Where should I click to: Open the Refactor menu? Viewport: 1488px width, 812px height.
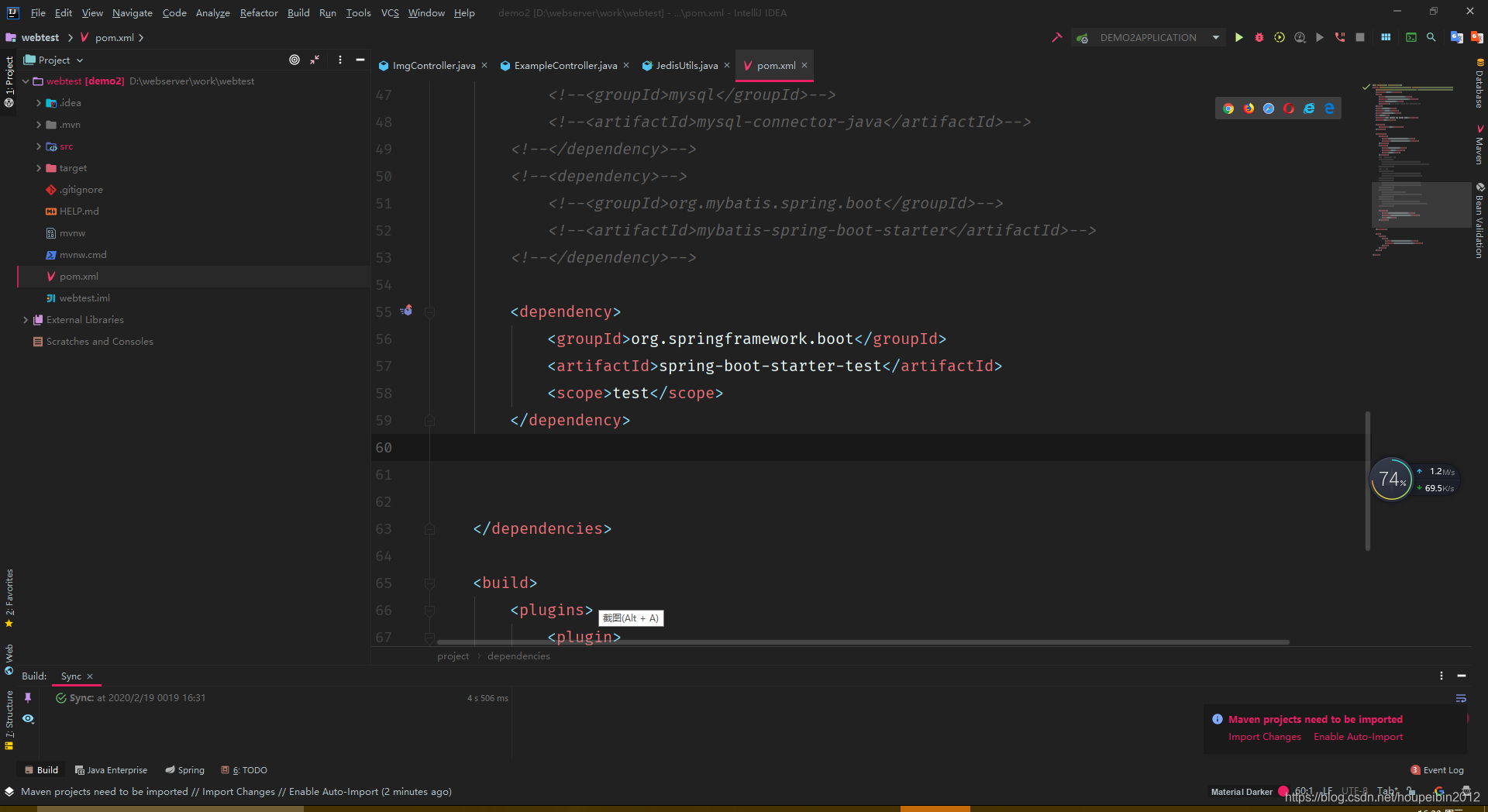tap(259, 12)
